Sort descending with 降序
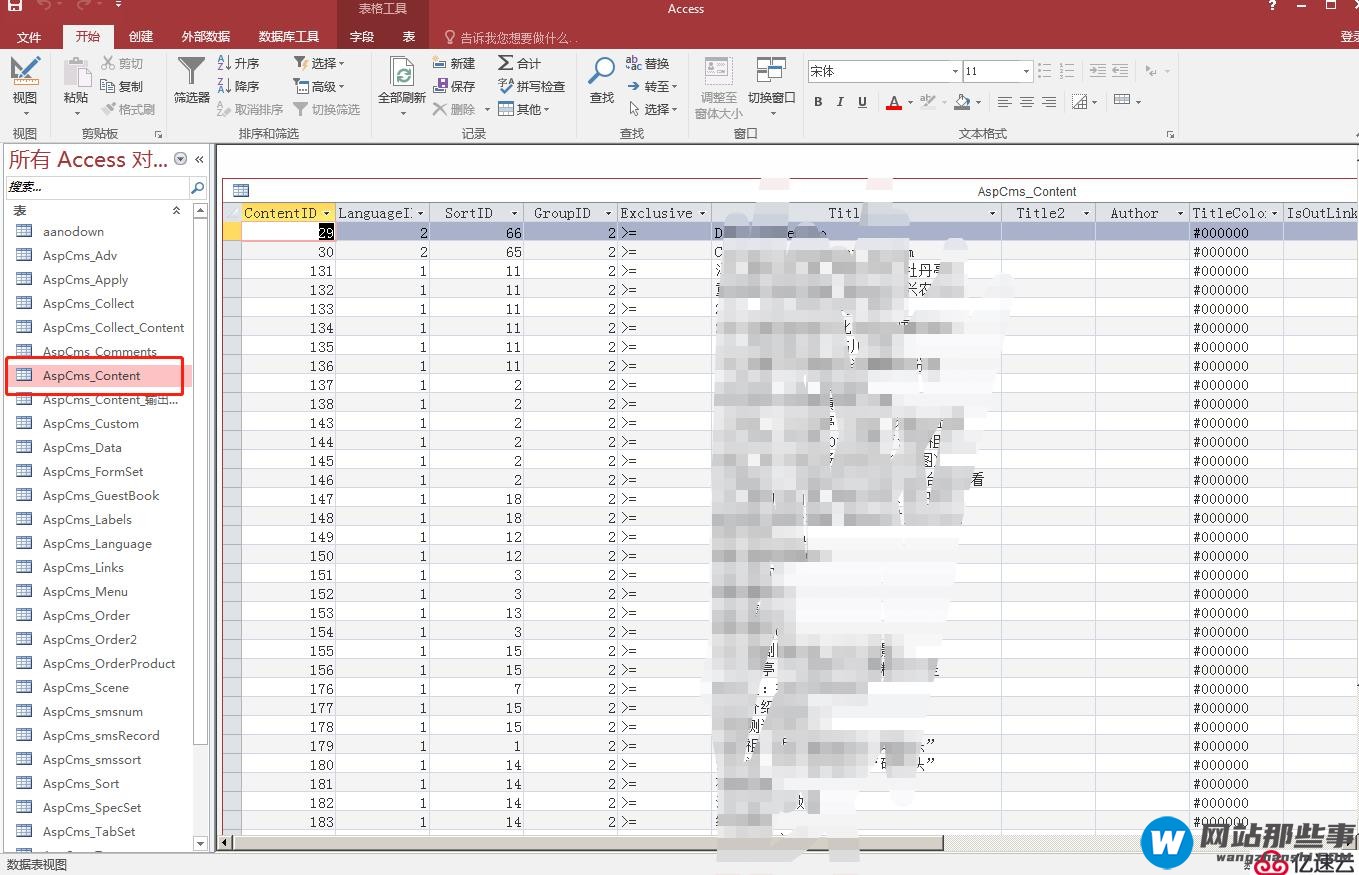 (x=238, y=86)
